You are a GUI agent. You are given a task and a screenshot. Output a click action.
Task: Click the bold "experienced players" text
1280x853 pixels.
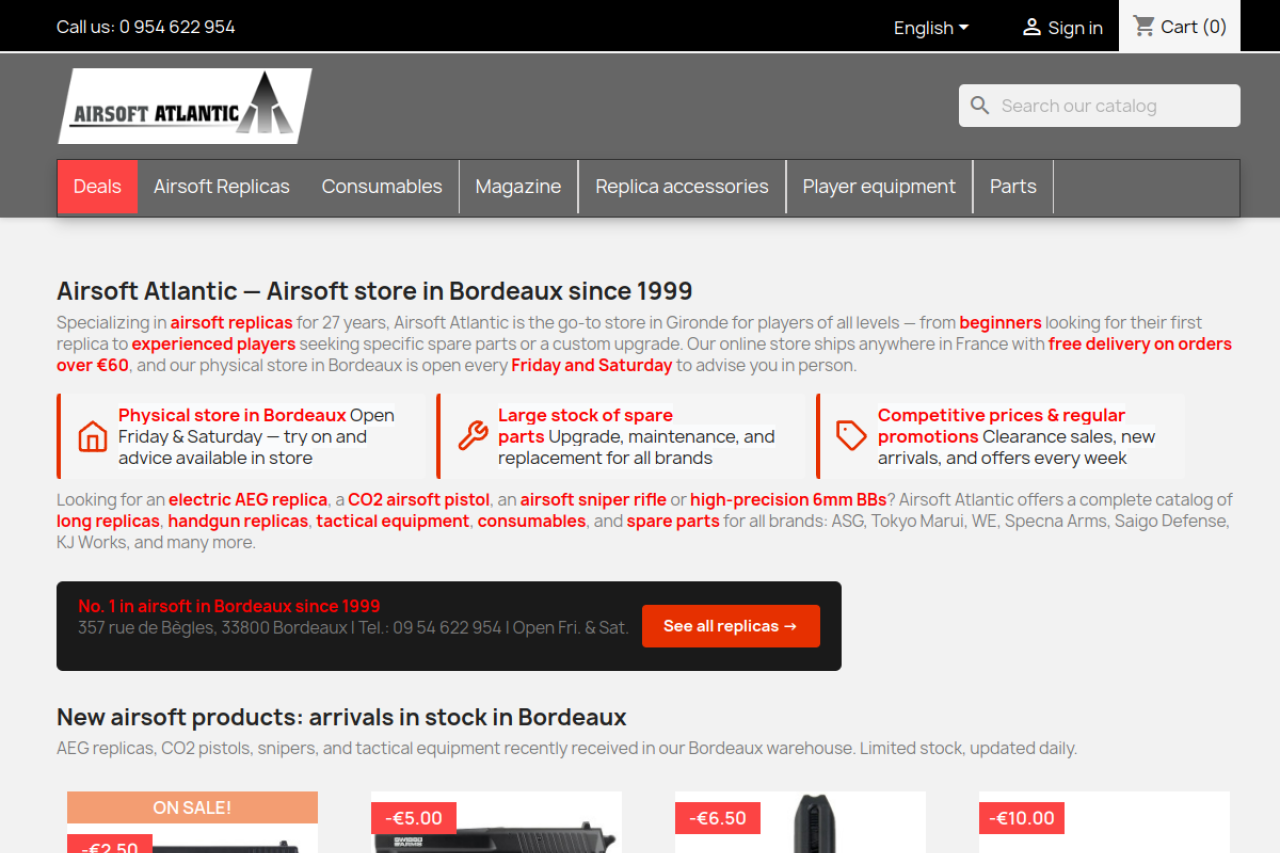pyautogui.click(x=214, y=344)
